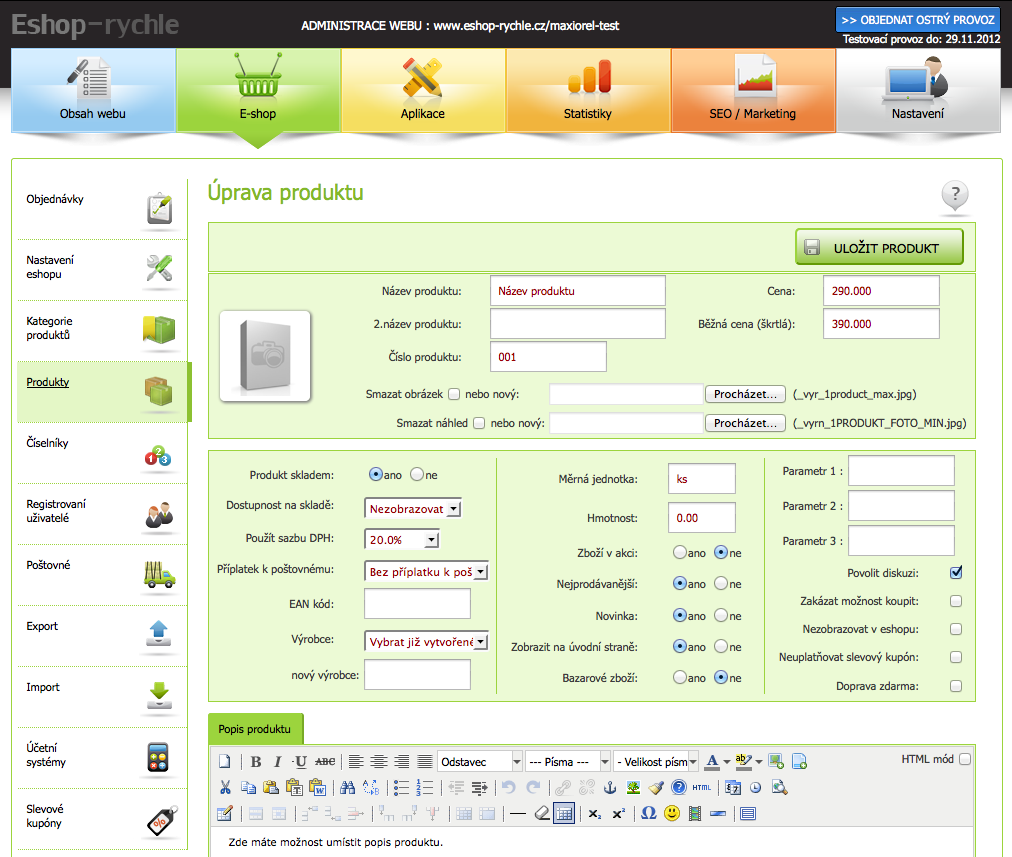Expand the Dostupnost na skladě dropdown
The image size is (1012, 857).
pos(414,509)
